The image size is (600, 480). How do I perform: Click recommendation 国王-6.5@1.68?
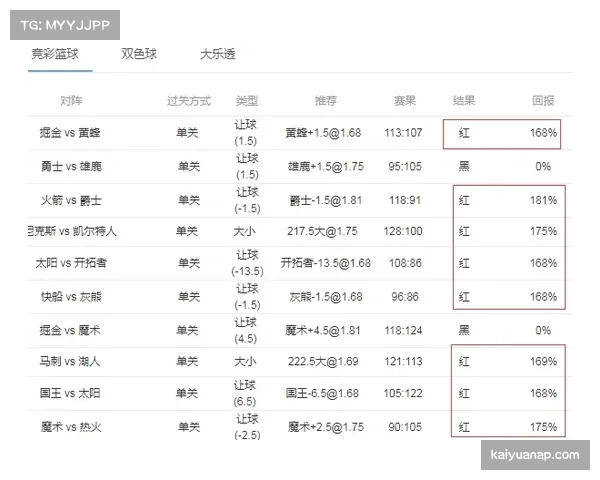[x=322, y=393]
